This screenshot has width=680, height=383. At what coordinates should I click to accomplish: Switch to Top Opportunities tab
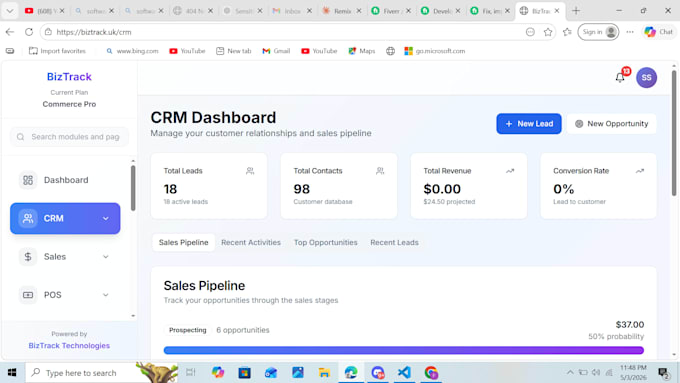coord(326,242)
